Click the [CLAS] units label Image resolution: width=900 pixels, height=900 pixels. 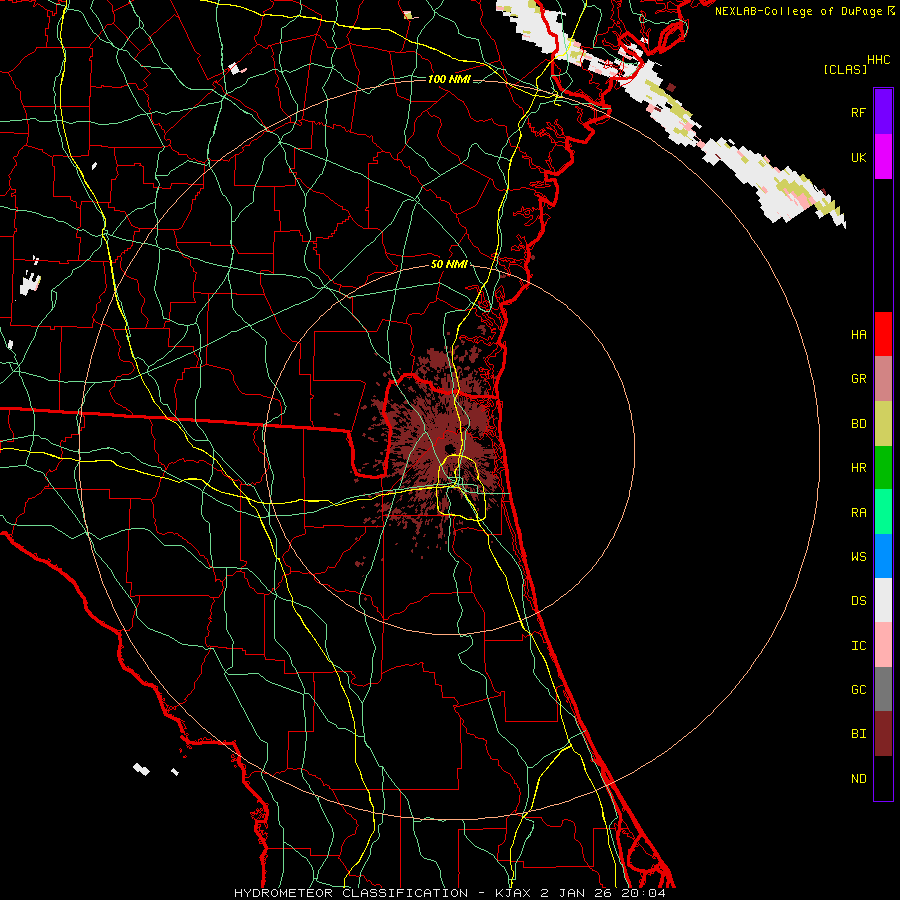click(845, 69)
